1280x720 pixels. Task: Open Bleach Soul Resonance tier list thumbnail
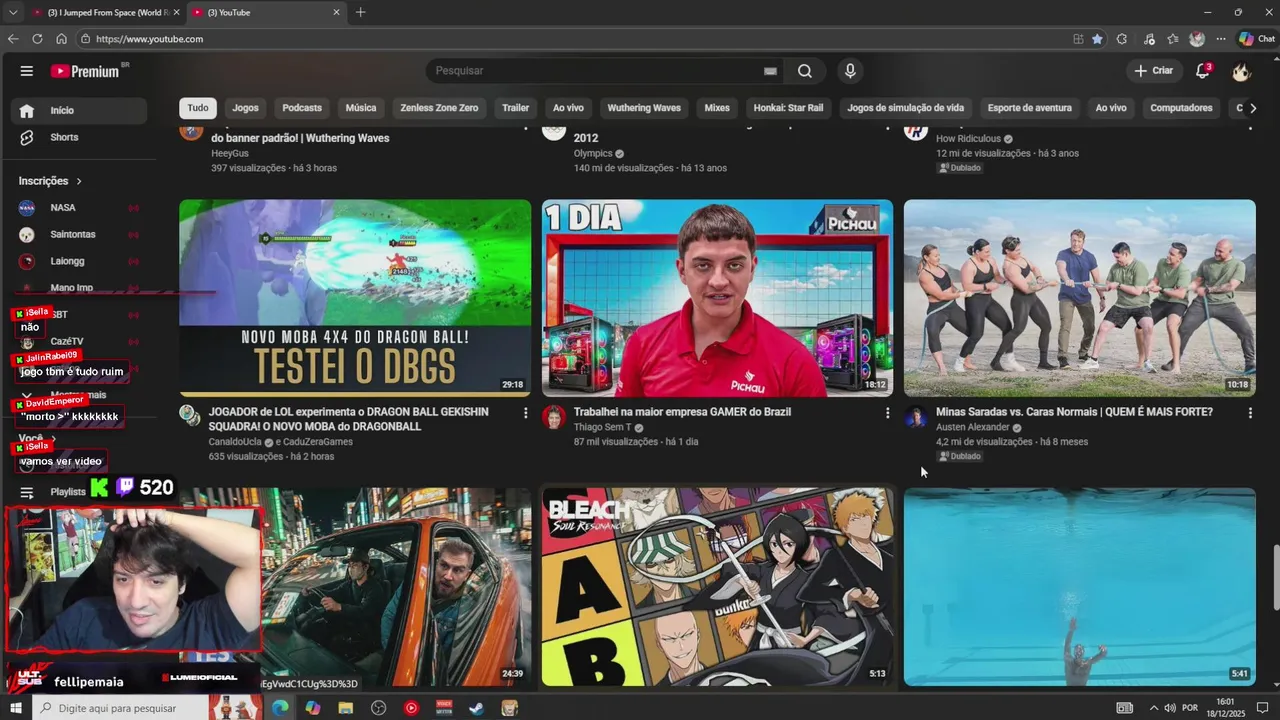click(x=717, y=587)
